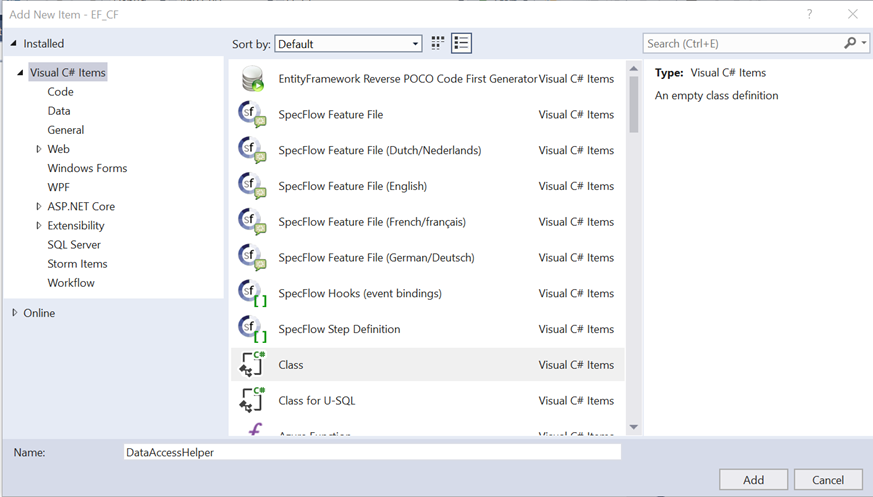Image resolution: width=873 pixels, height=497 pixels.
Task: Select 'SpecFlow Feature File (German/Deutsch)' text
Action: pyautogui.click(x=376, y=257)
